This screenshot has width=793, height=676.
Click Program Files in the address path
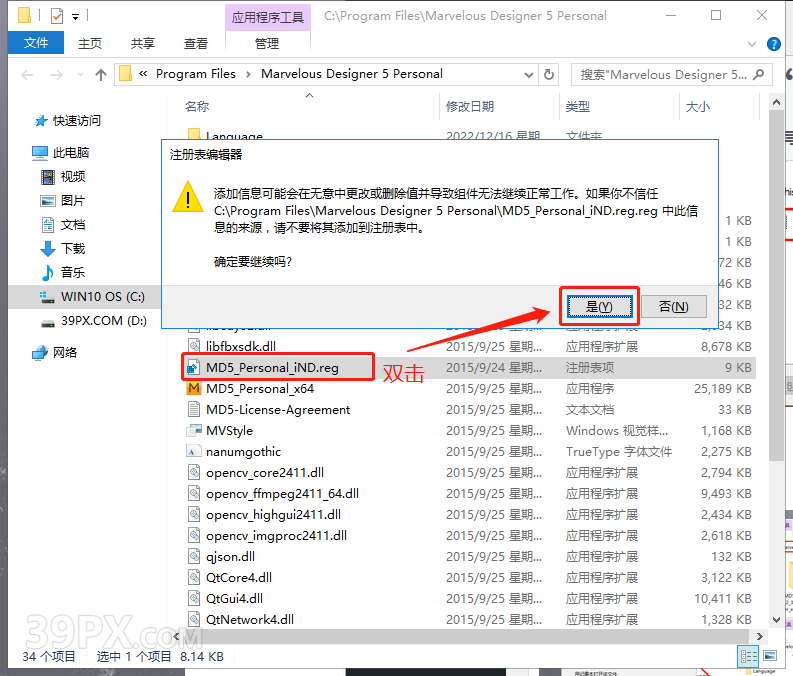click(x=196, y=74)
